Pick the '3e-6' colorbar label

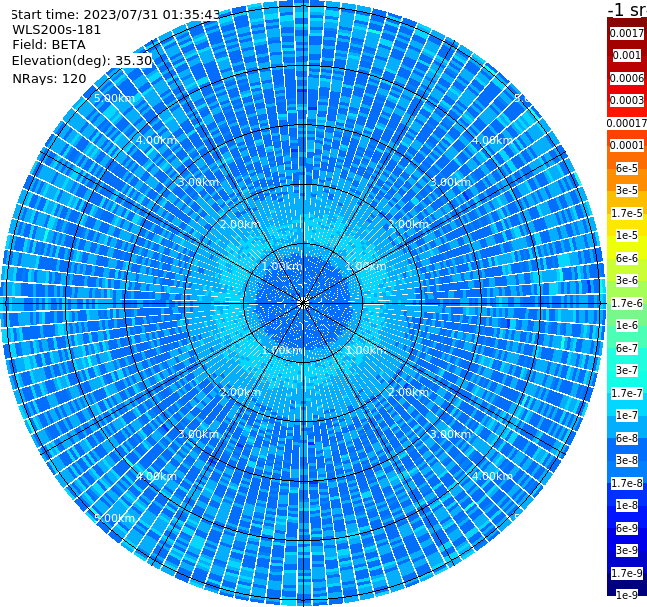627,280
